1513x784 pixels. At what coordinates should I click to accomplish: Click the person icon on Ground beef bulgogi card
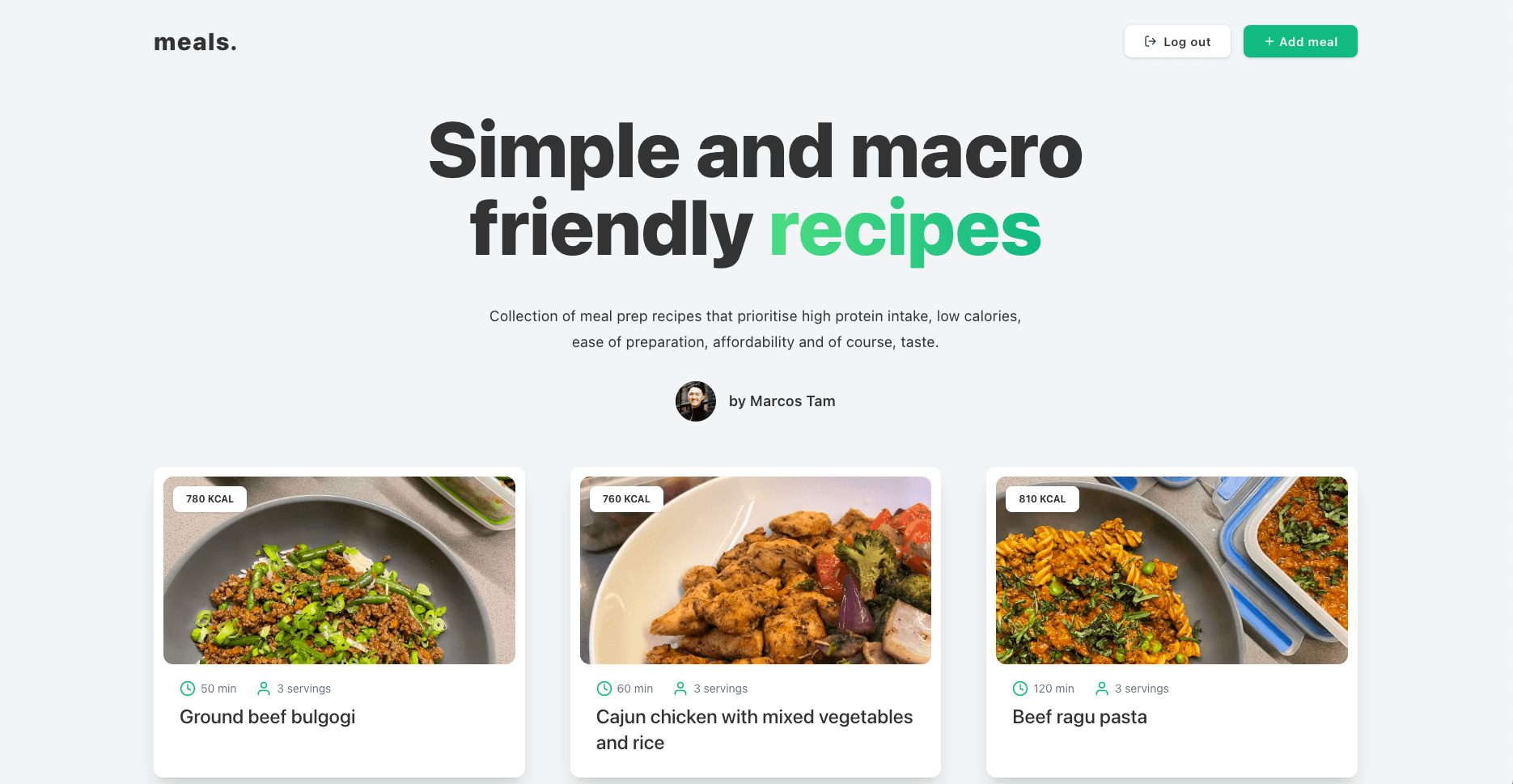(264, 689)
